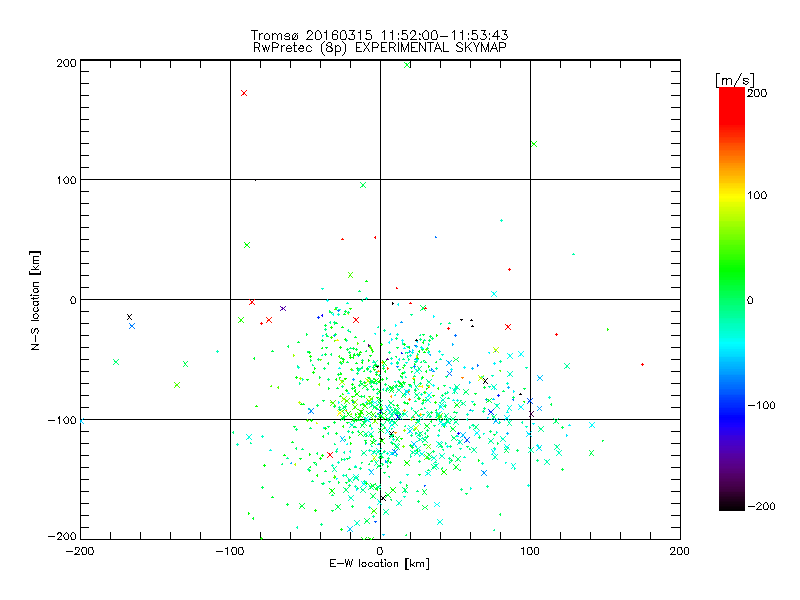
Task: Click the '-100' tick label on the E-W axis
Action: [x=231, y=551]
